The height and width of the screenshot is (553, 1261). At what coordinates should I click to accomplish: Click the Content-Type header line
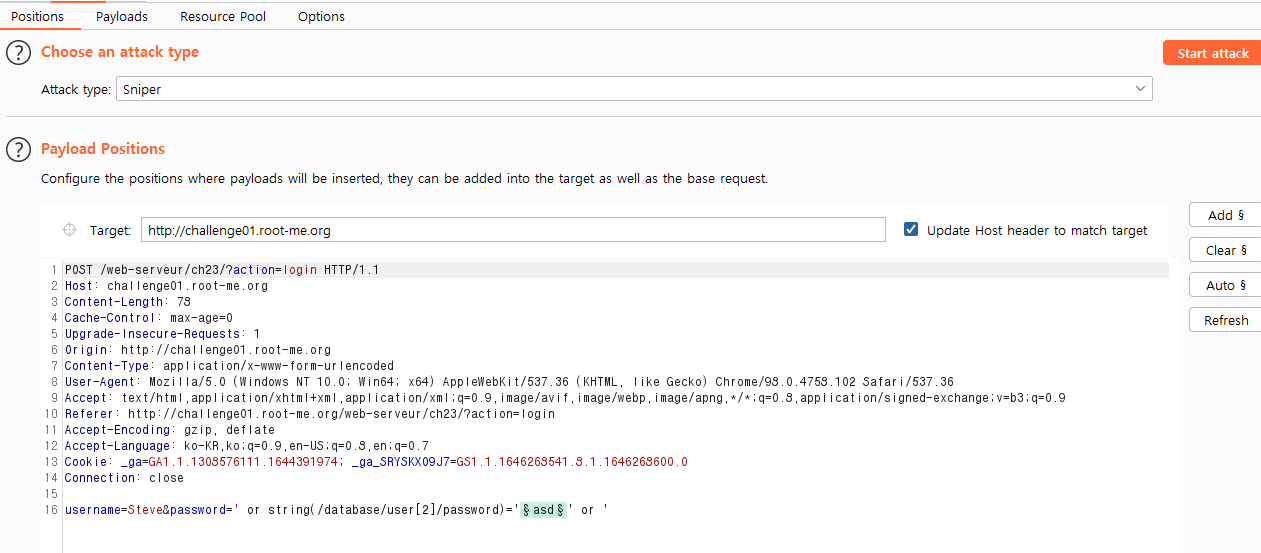[x=230, y=366]
